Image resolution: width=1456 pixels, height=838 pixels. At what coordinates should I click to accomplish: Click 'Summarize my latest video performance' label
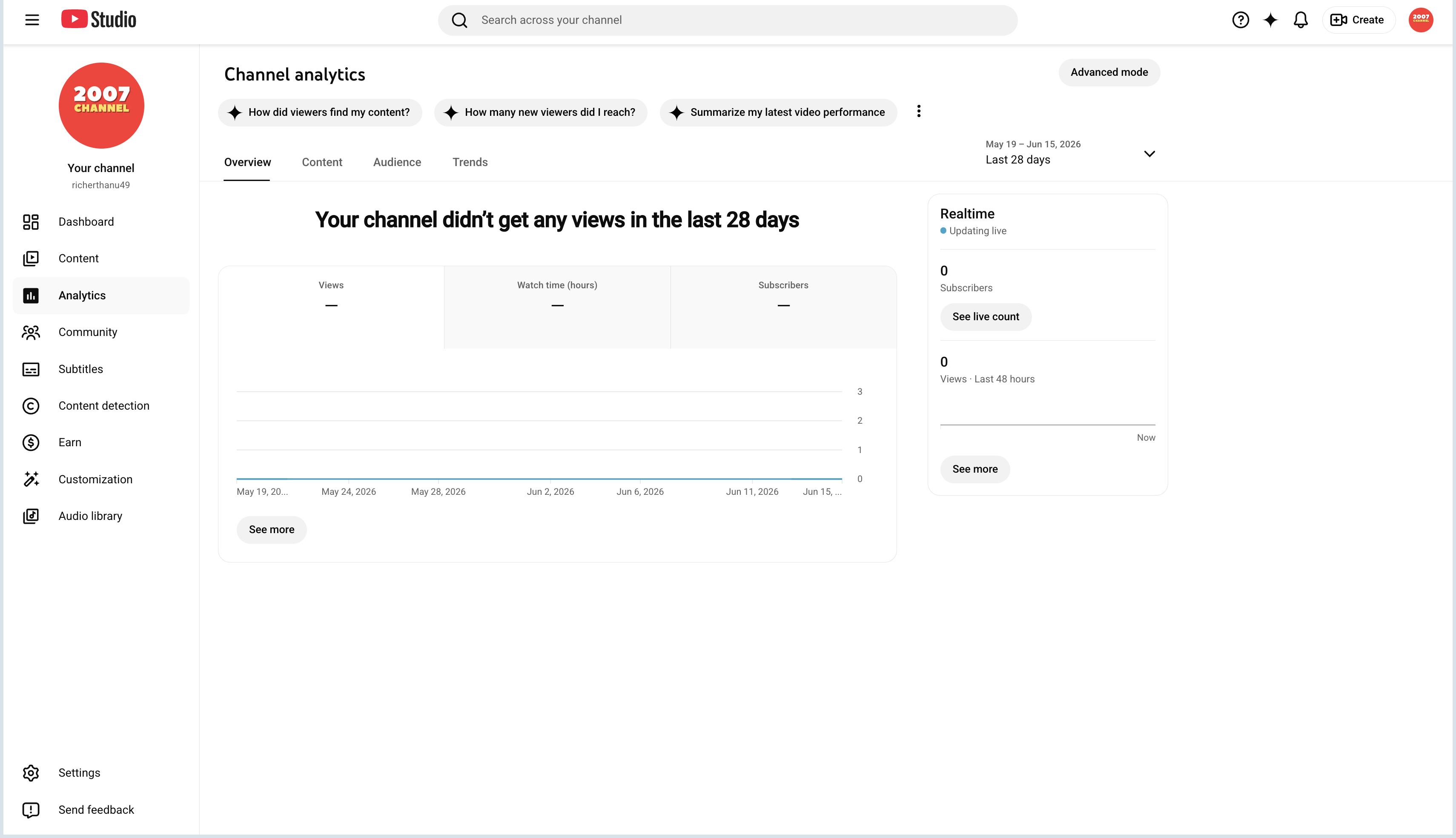[788, 112]
